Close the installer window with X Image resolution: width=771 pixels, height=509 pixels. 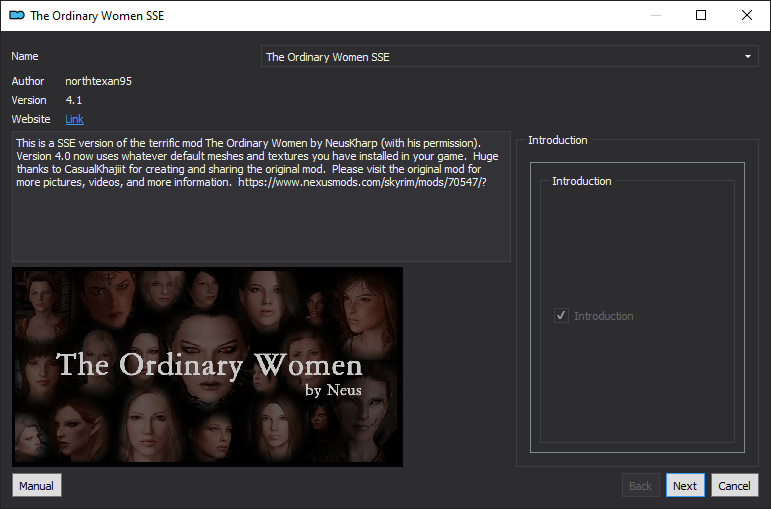pos(746,15)
